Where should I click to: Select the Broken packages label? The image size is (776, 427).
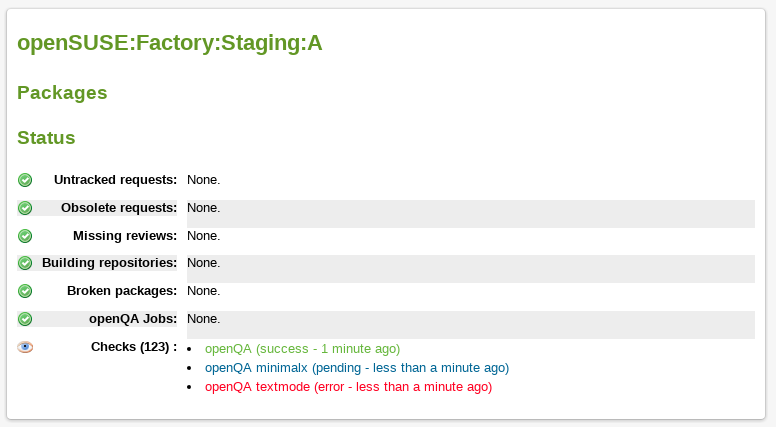(x=122, y=291)
